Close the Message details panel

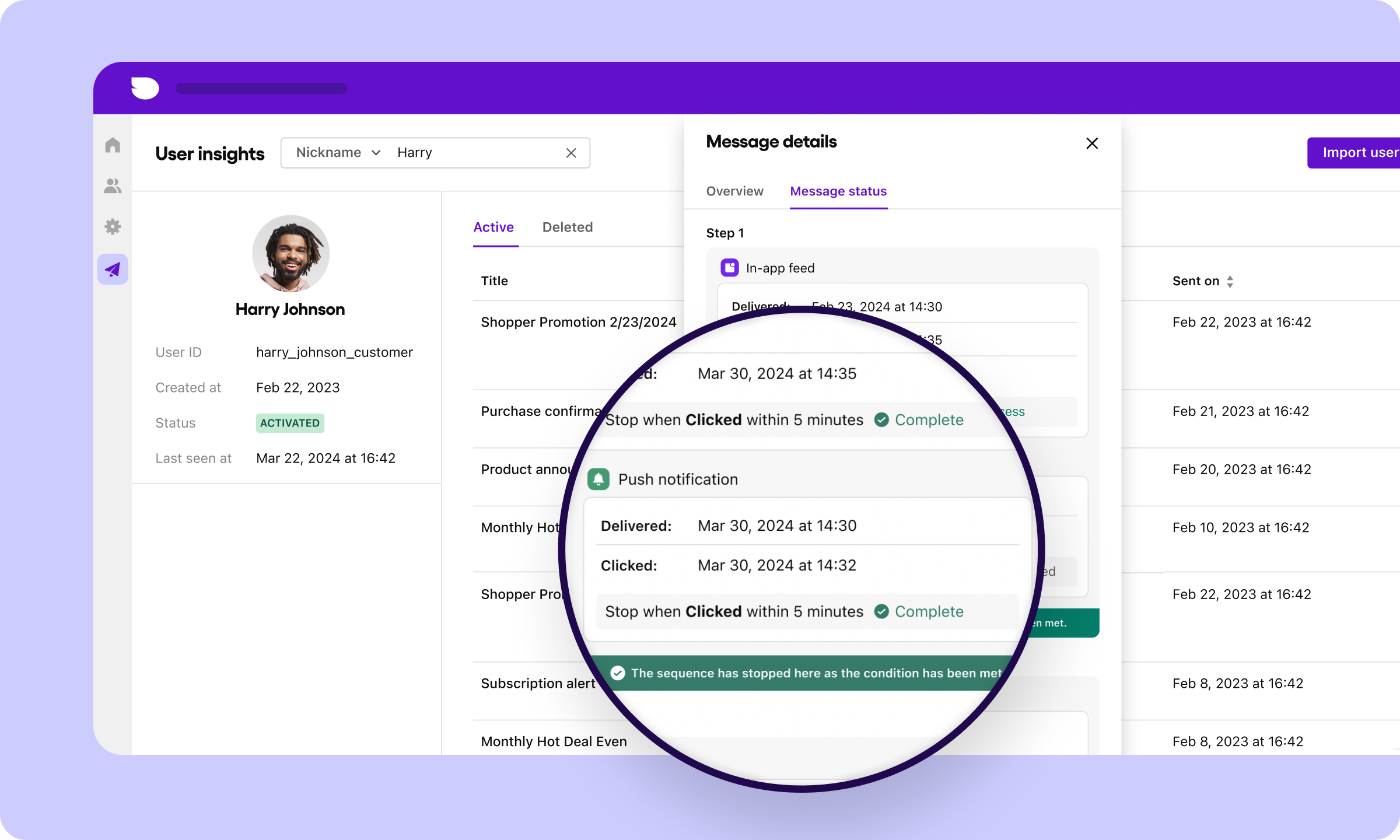pyautogui.click(x=1091, y=143)
